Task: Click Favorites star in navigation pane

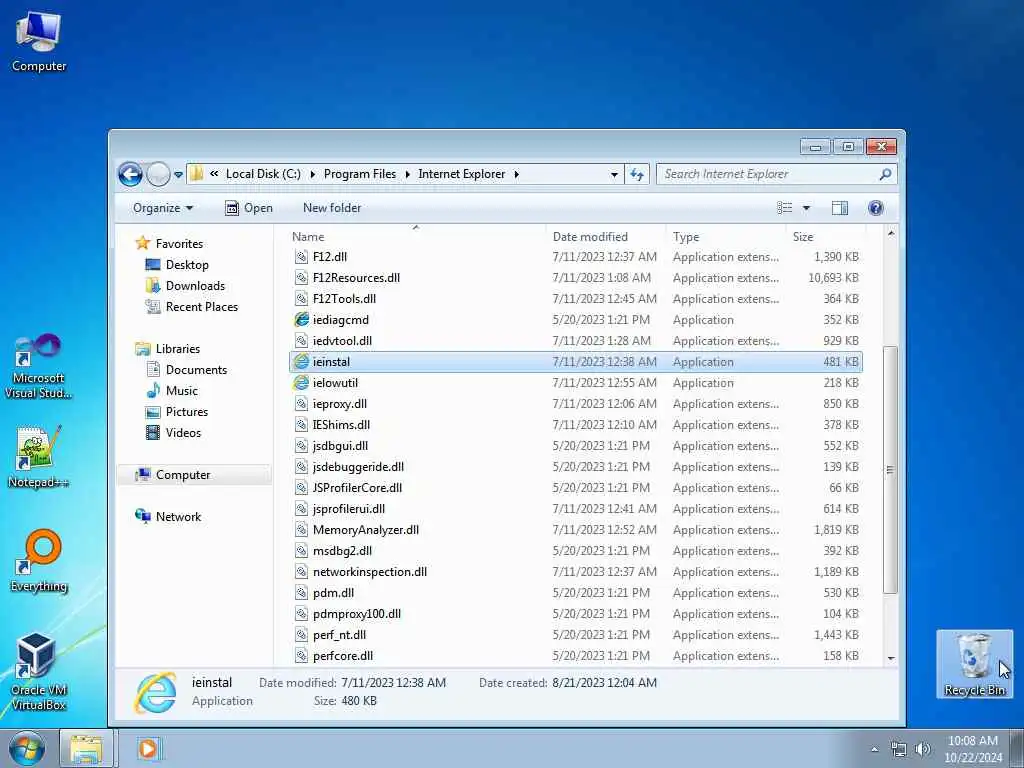Action: [142, 244]
